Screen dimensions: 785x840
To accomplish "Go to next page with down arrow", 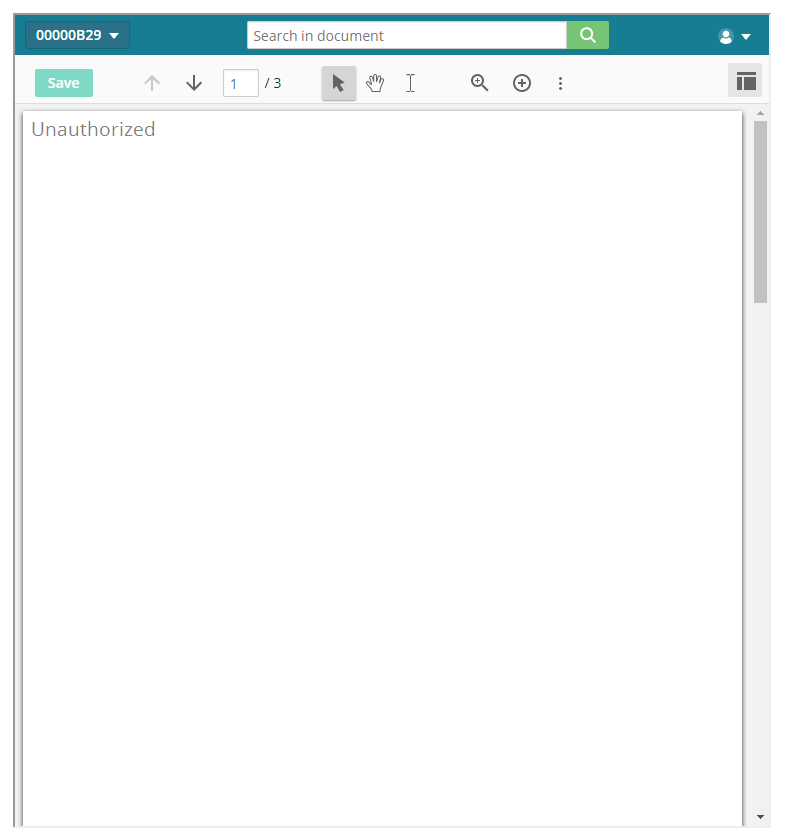I will (x=194, y=83).
